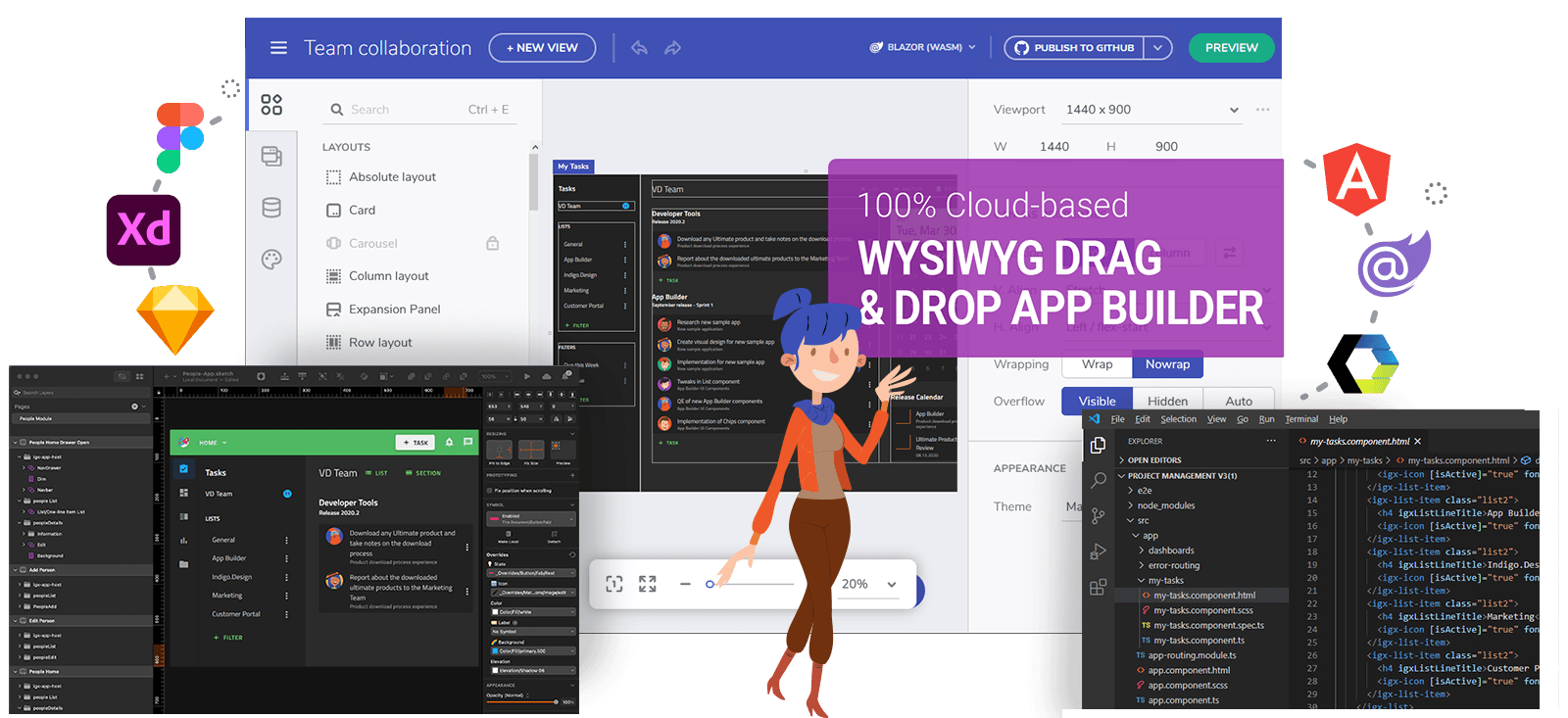Open the hamburger menu beside Team collaboration
Image resolution: width=1568 pixels, height=718 pixels.
click(278, 48)
